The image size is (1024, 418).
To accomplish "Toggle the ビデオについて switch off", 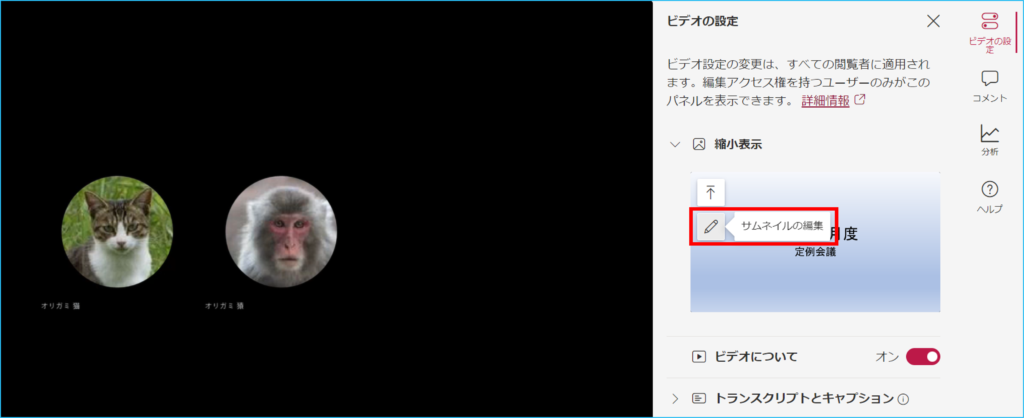I will tap(923, 357).
